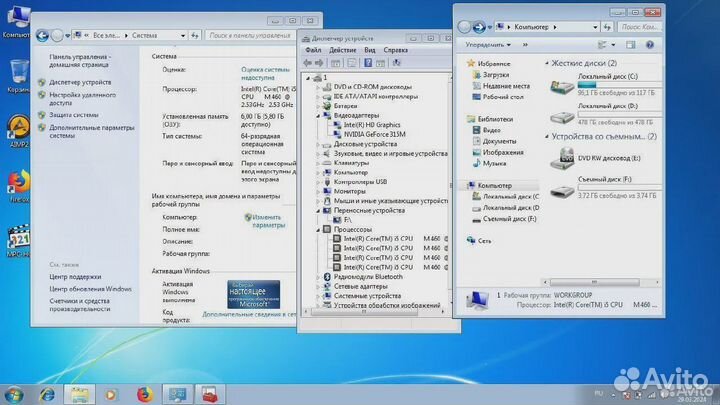The image size is (720, 405).
Task: Select 'Локальный диск (D:)' under hard disks
Action: 605,114
